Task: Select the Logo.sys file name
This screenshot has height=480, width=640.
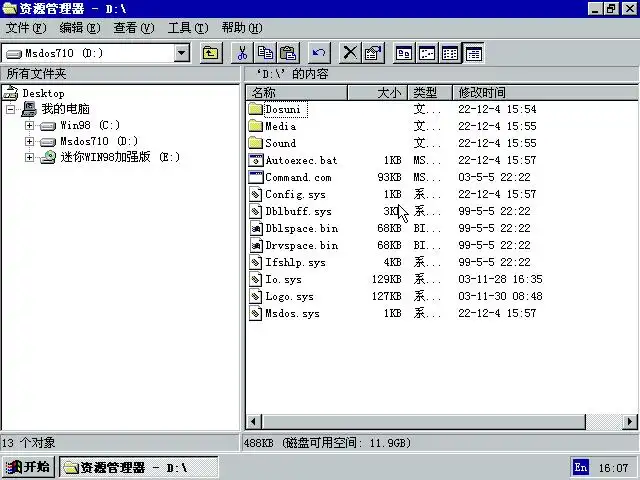Action: 289,297
